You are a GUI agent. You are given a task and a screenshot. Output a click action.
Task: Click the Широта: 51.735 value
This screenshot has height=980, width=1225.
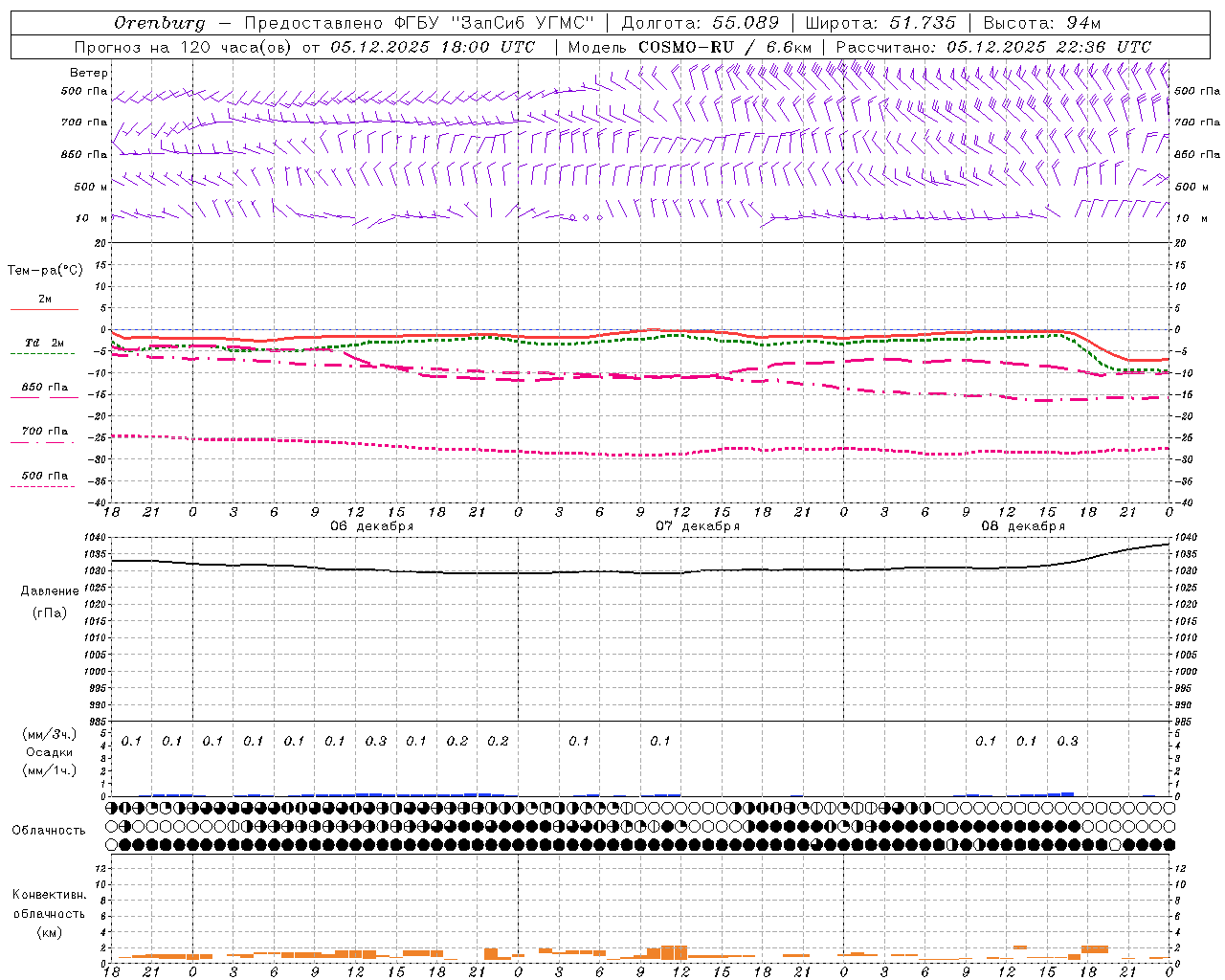coord(880,23)
